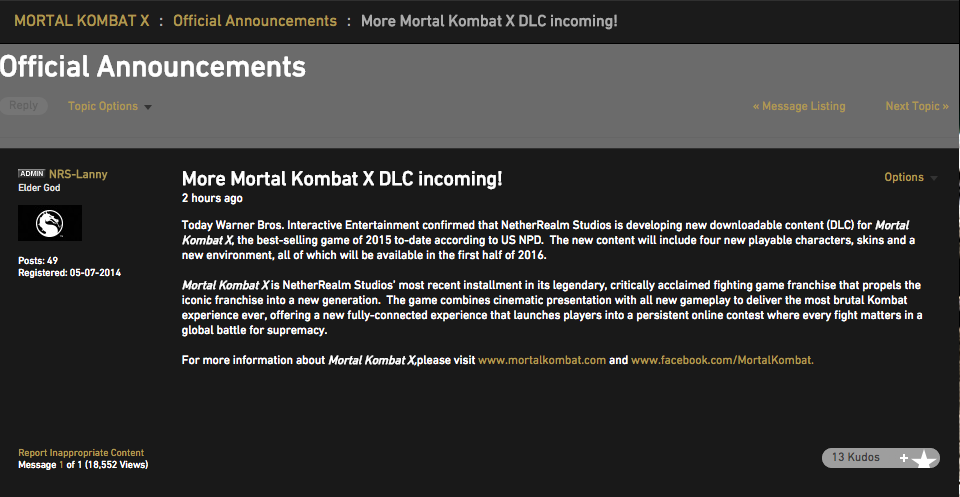Click the post title 'More Mortal Kombat X DLC incoming!'
The image size is (960, 497).
tap(342, 179)
